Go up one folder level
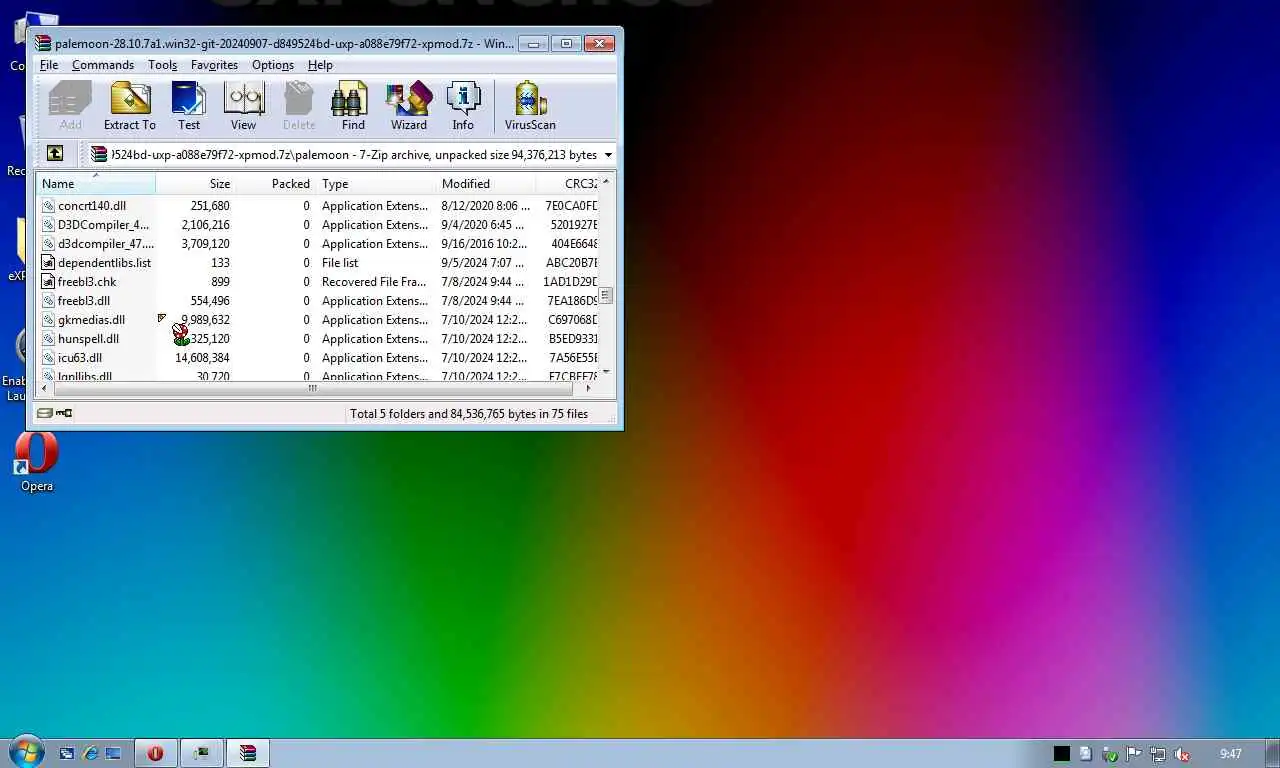1280x768 pixels. coord(55,154)
